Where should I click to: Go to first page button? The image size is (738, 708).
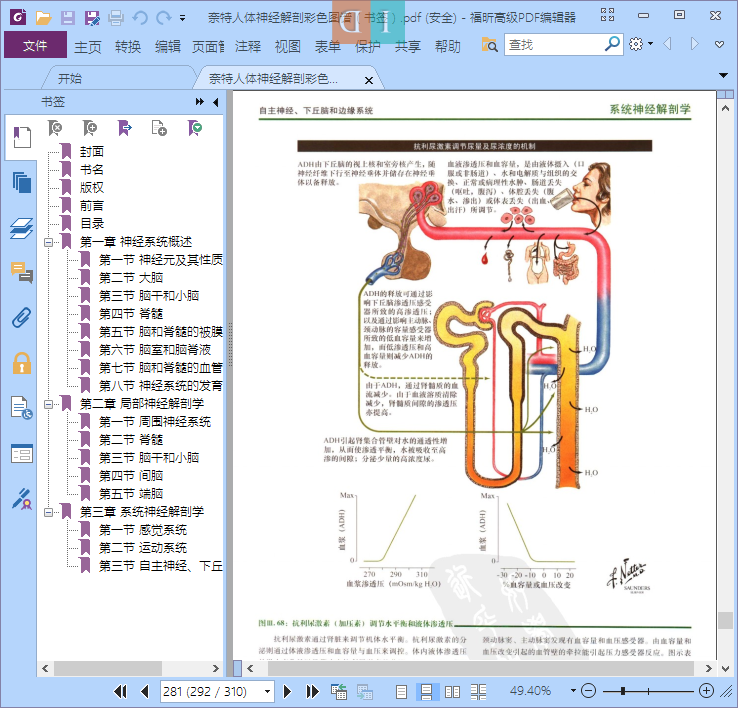coord(120,691)
